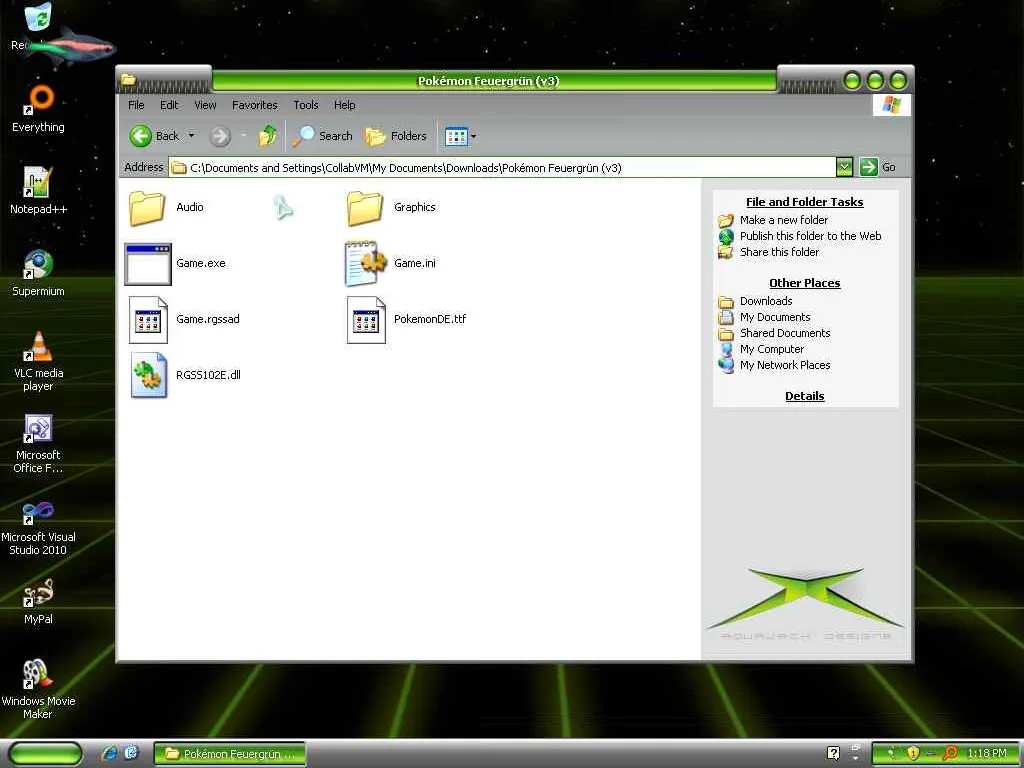
Task: Launch Internet Explorer from quick launch
Action: (110, 753)
